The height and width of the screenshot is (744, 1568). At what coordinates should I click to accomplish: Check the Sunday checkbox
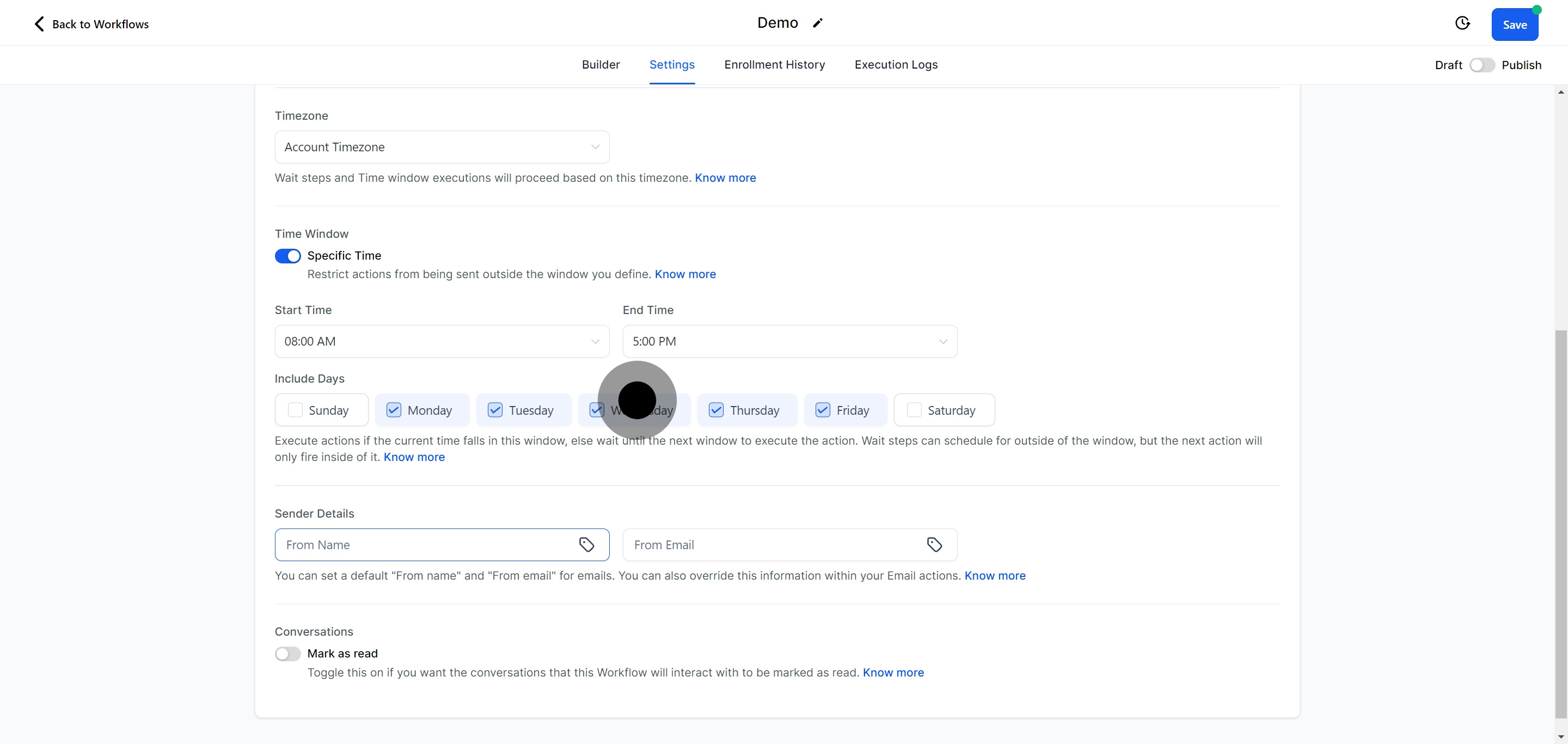pyautogui.click(x=295, y=410)
